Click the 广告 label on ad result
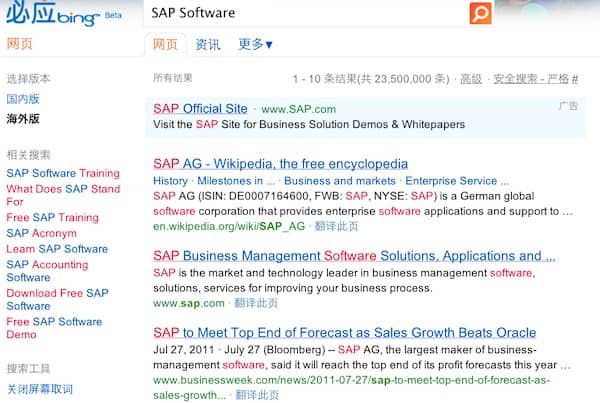The image size is (600, 403). (x=568, y=106)
